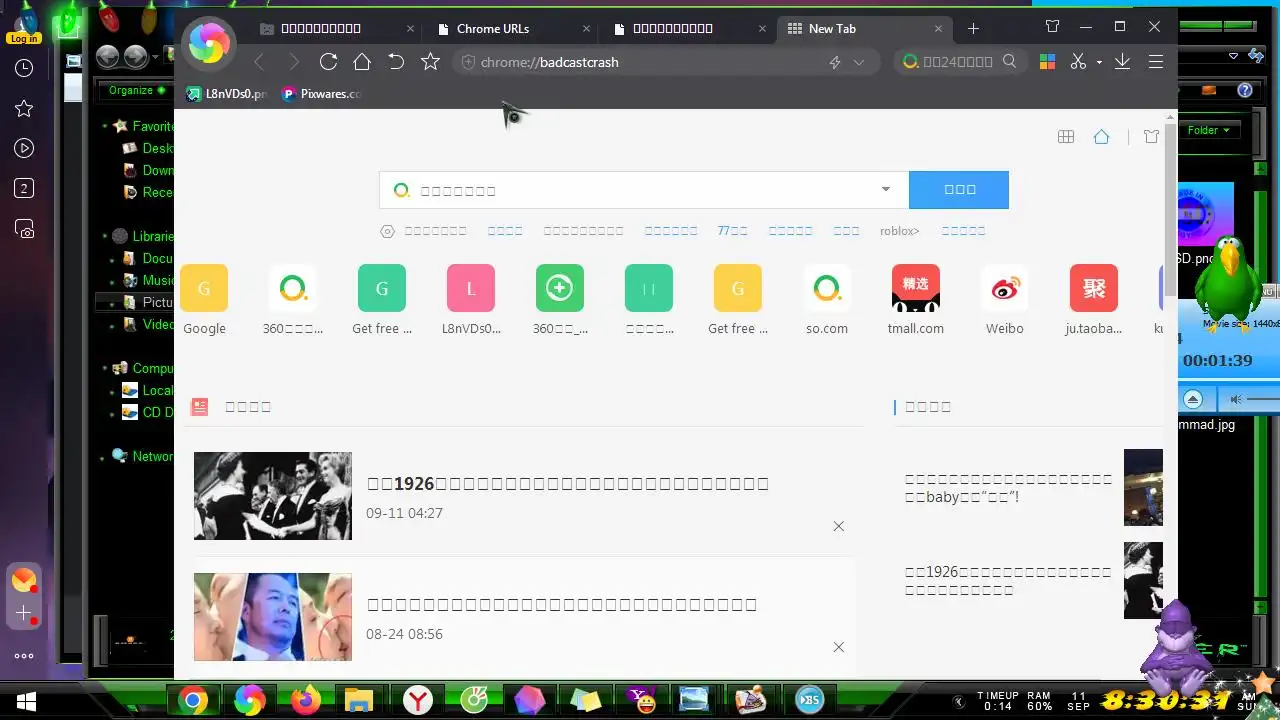Open the dropdown arrow next to the scissors icon
Screen dimensions: 1280x720
[x=1098, y=62]
